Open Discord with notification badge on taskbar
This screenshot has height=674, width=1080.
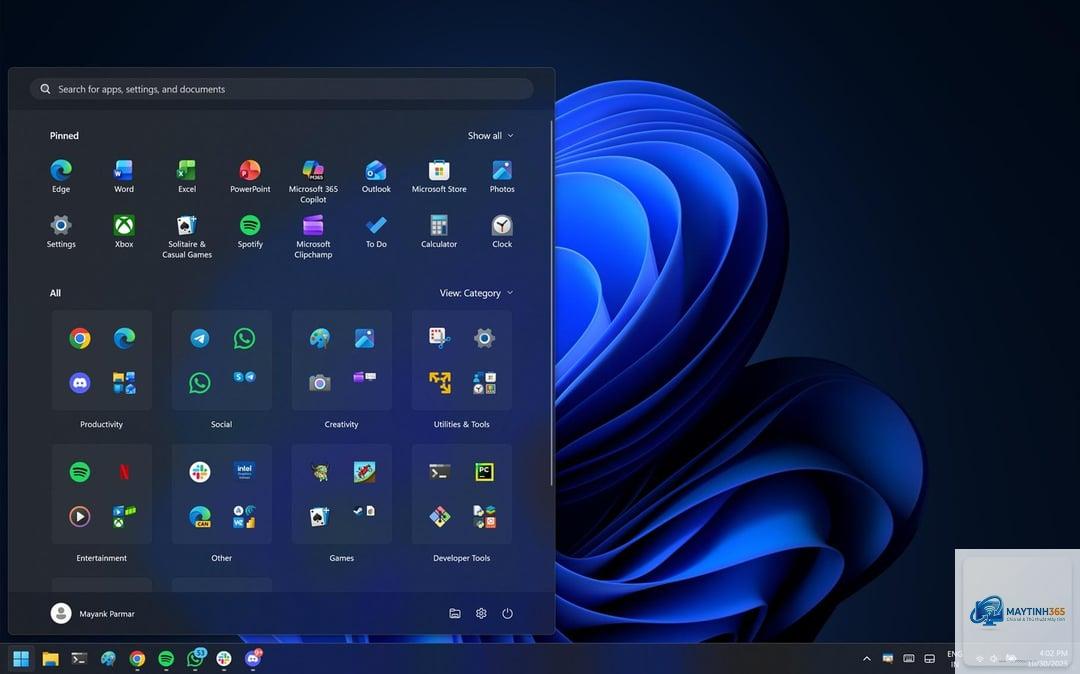coord(253,658)
